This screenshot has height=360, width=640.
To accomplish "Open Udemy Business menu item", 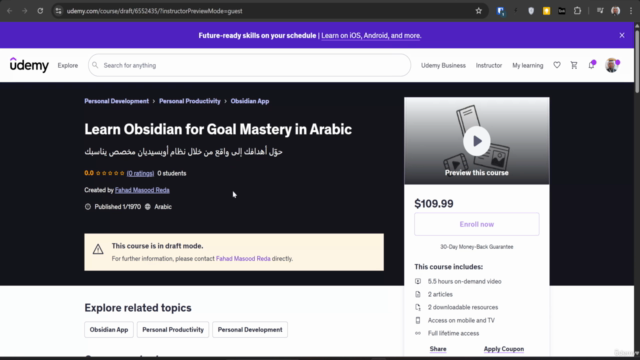I will tap(443, 65).
